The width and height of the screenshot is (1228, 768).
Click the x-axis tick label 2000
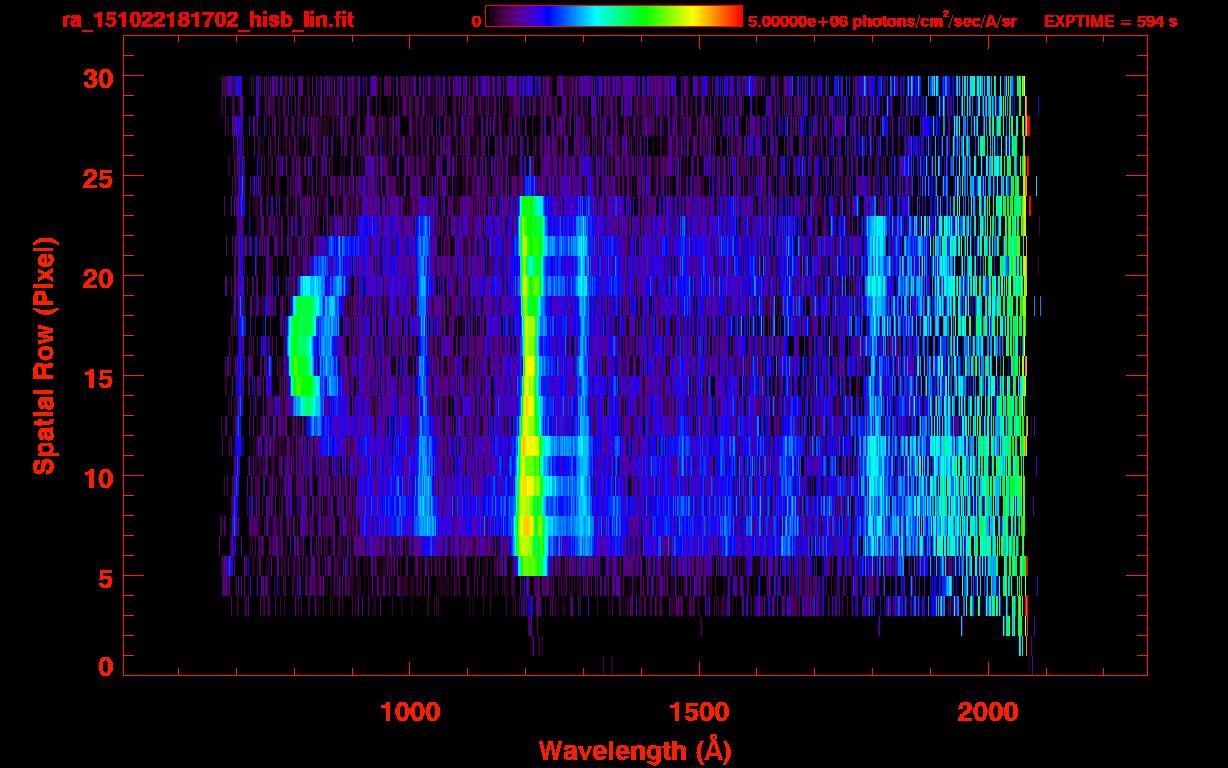988,712
